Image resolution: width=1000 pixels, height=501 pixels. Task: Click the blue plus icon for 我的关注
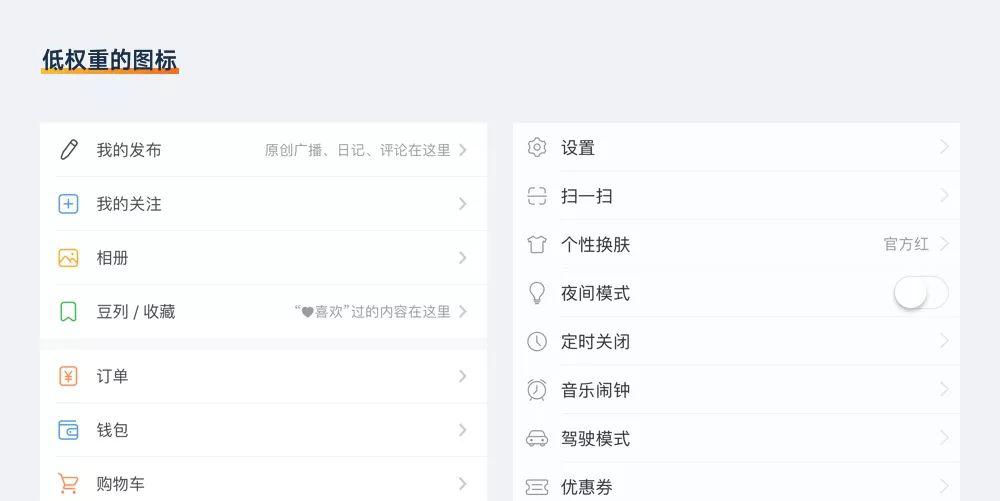click(x=68, y=204)
